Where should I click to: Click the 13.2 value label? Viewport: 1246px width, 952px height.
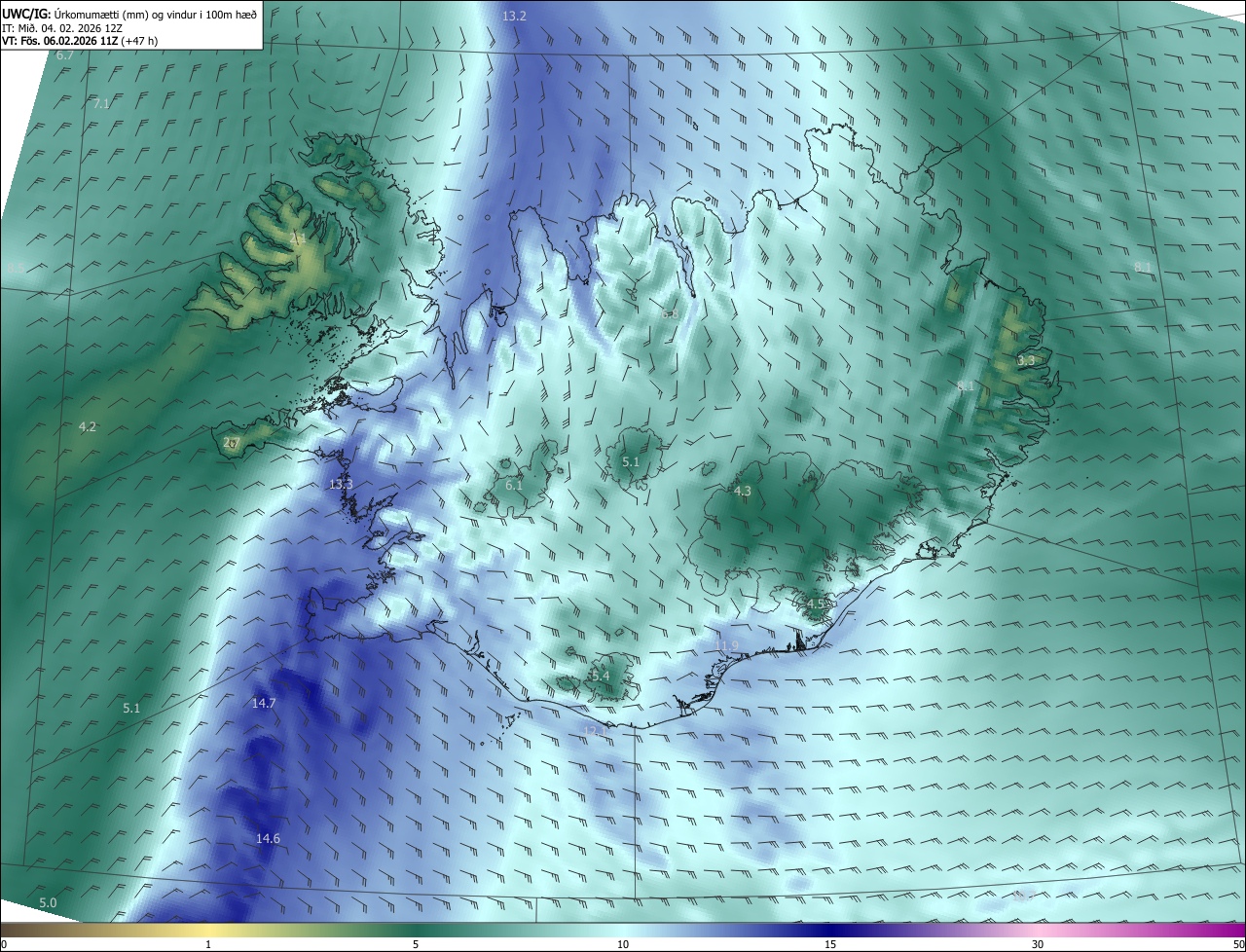(514, 17)
